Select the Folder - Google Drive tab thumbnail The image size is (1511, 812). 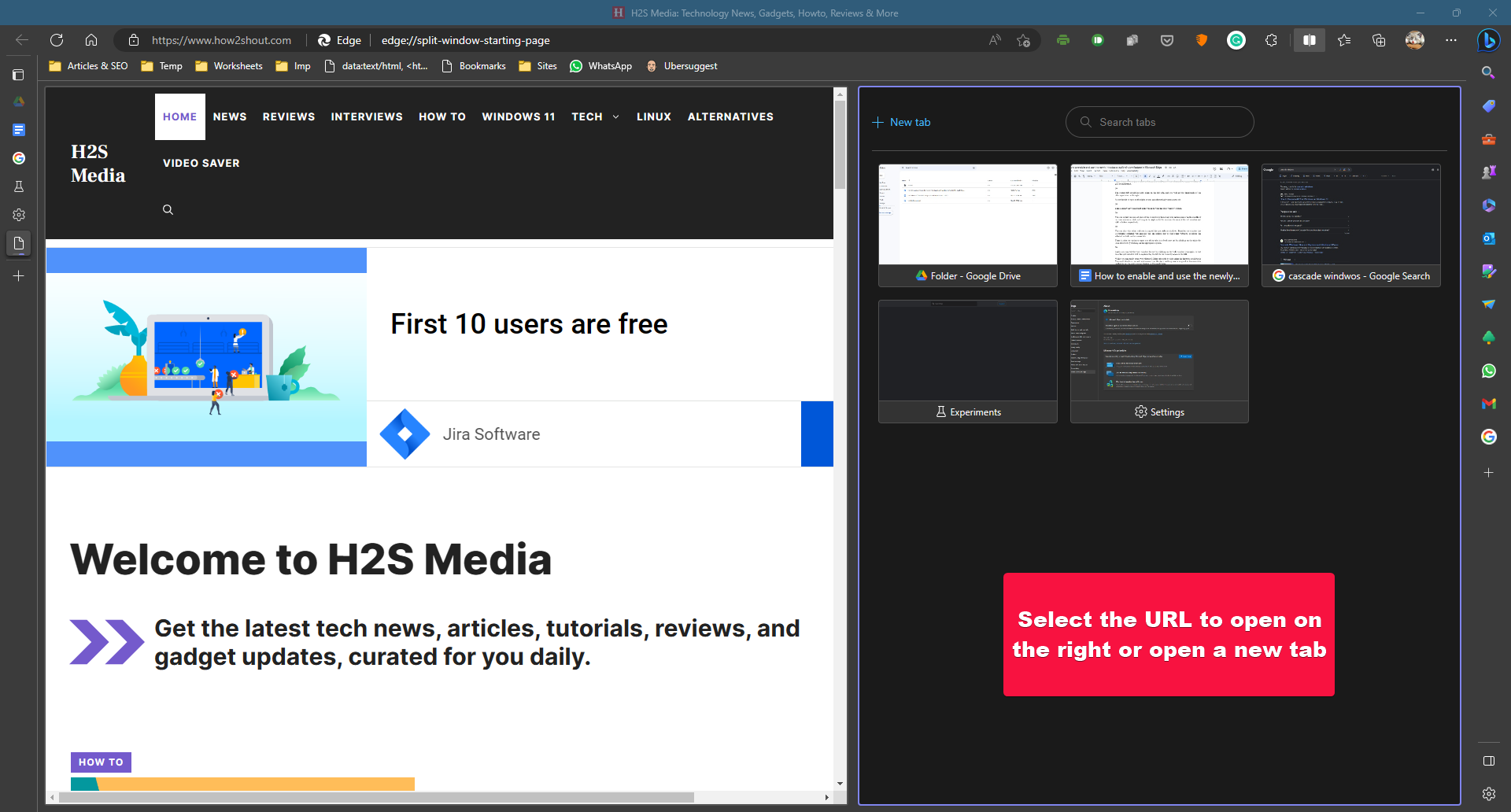coord(967,224)
